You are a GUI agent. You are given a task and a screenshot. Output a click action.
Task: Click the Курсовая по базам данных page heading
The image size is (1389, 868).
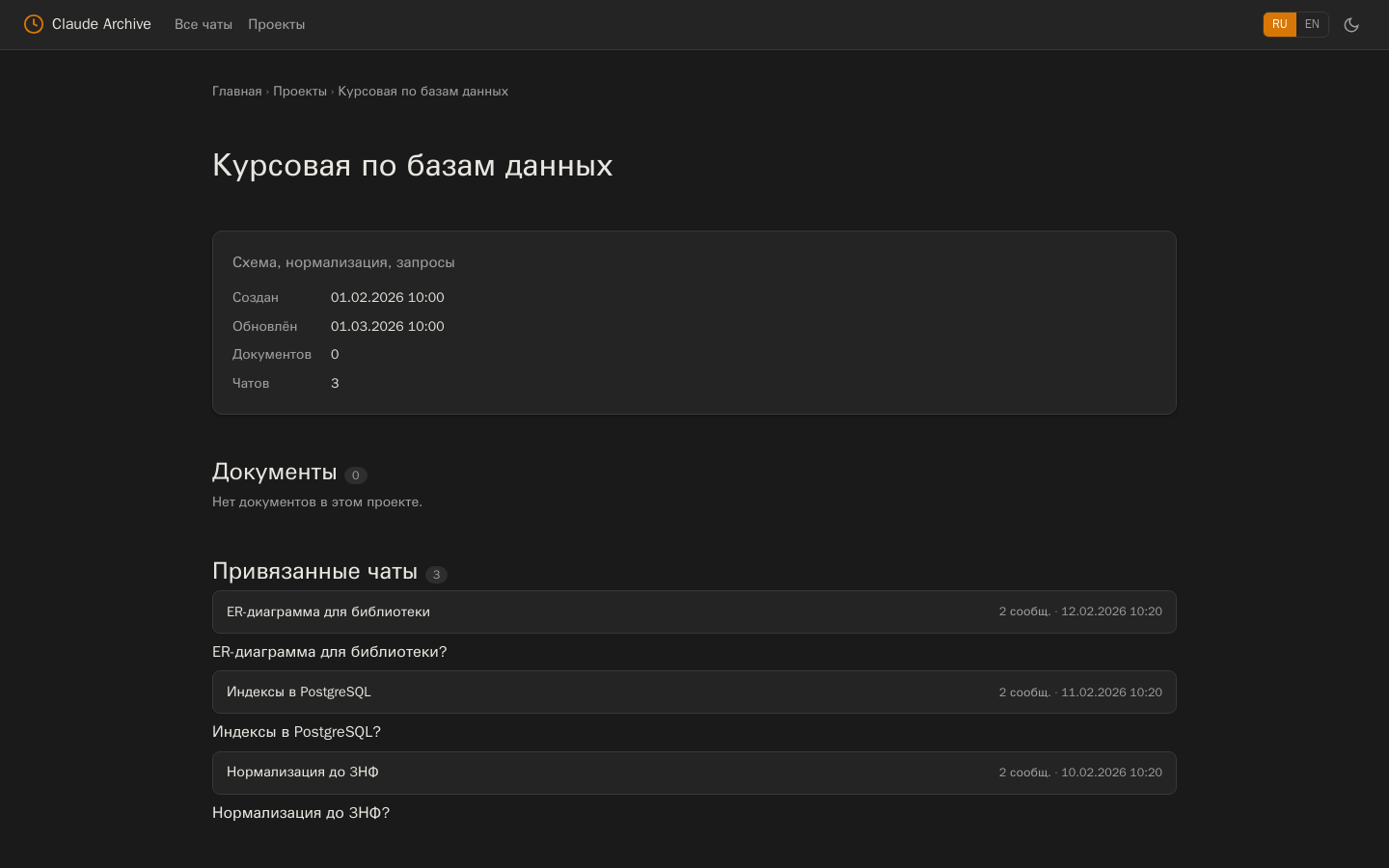pyautogui.click(x=413, y=165)
